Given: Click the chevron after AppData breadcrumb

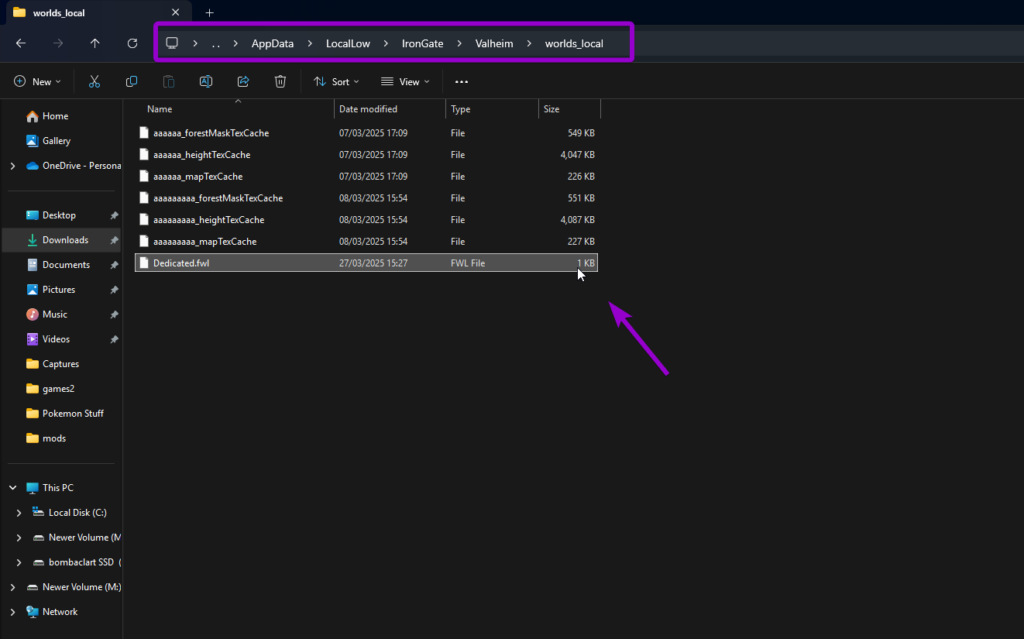Looking at the screenshot, I should (310, 43).
